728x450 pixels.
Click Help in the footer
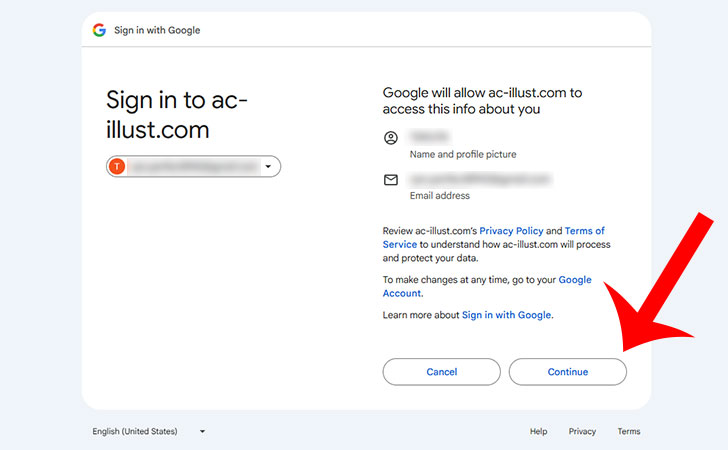[538, 431]
